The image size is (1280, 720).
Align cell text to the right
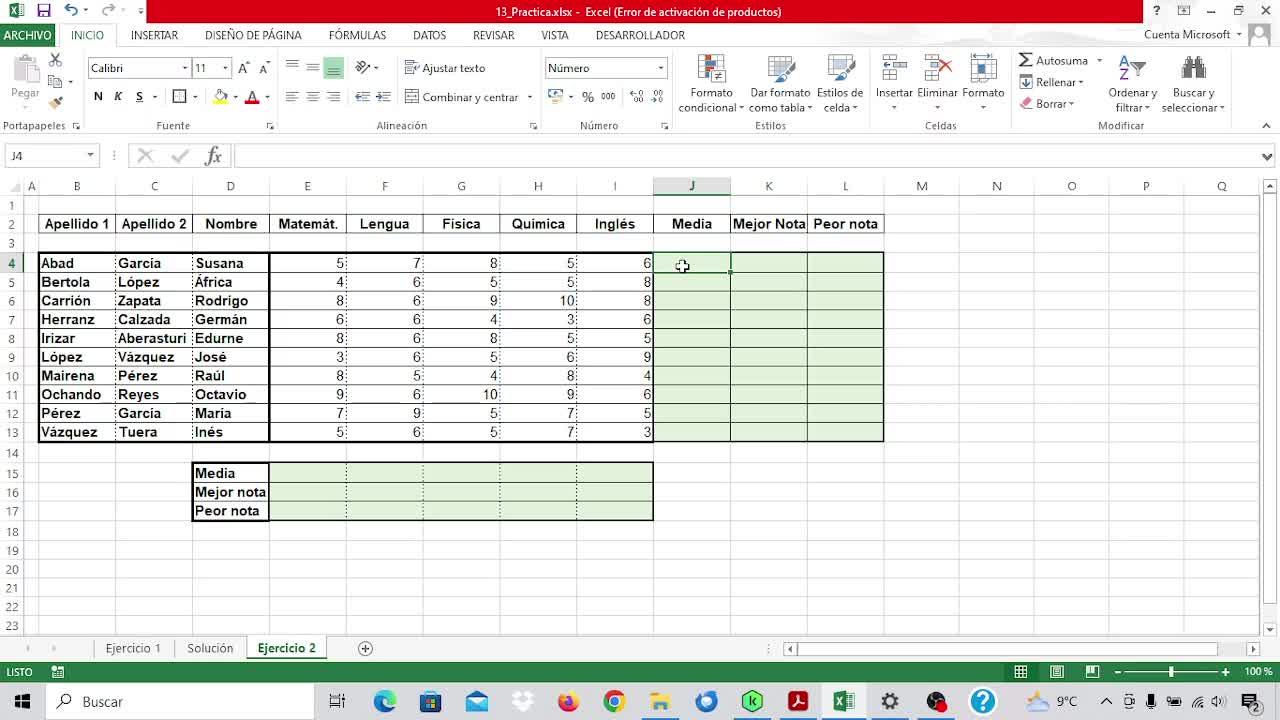334,97
